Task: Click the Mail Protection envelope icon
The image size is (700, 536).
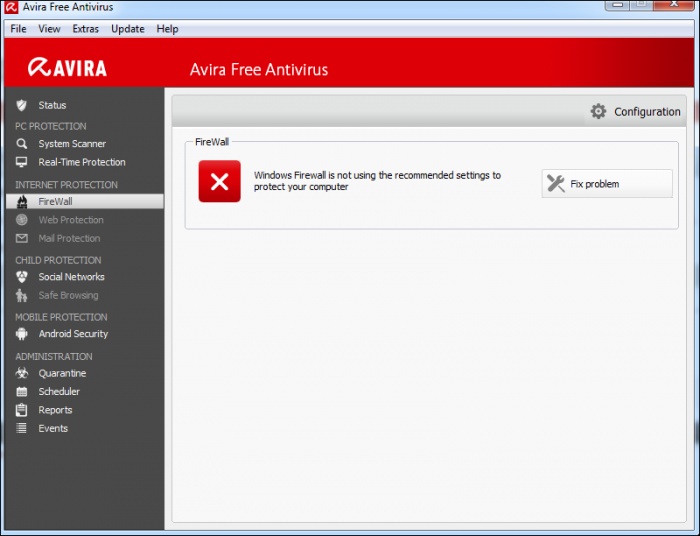Action: click(21, 238)
